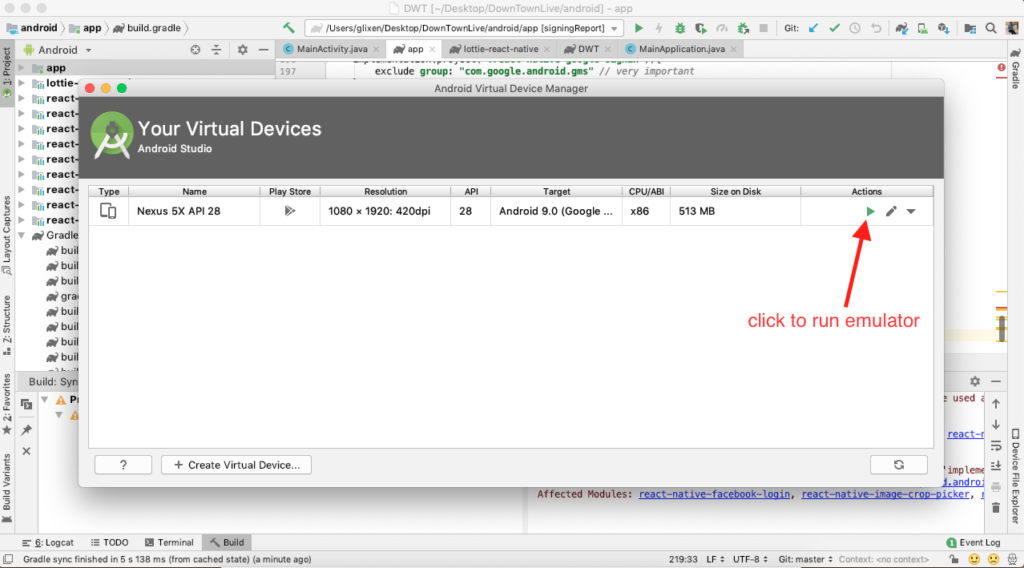Screen dimensions: 1024x568
Task: Open the 2: Favorites side tab
Action: tap(7, 403)
